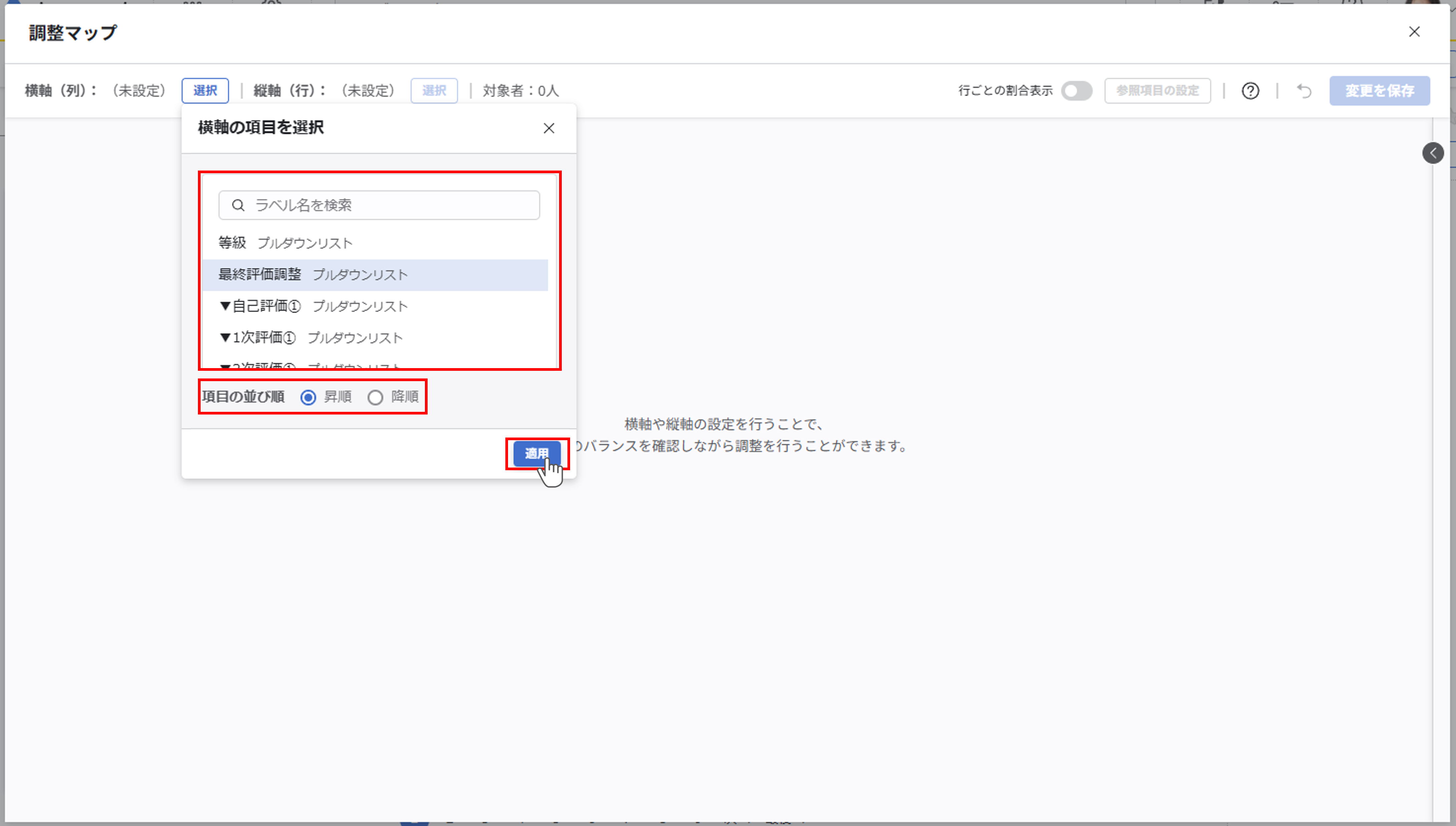Close the 調整マップ dialog with X
1456x826 pixels.
[1414, 32]
